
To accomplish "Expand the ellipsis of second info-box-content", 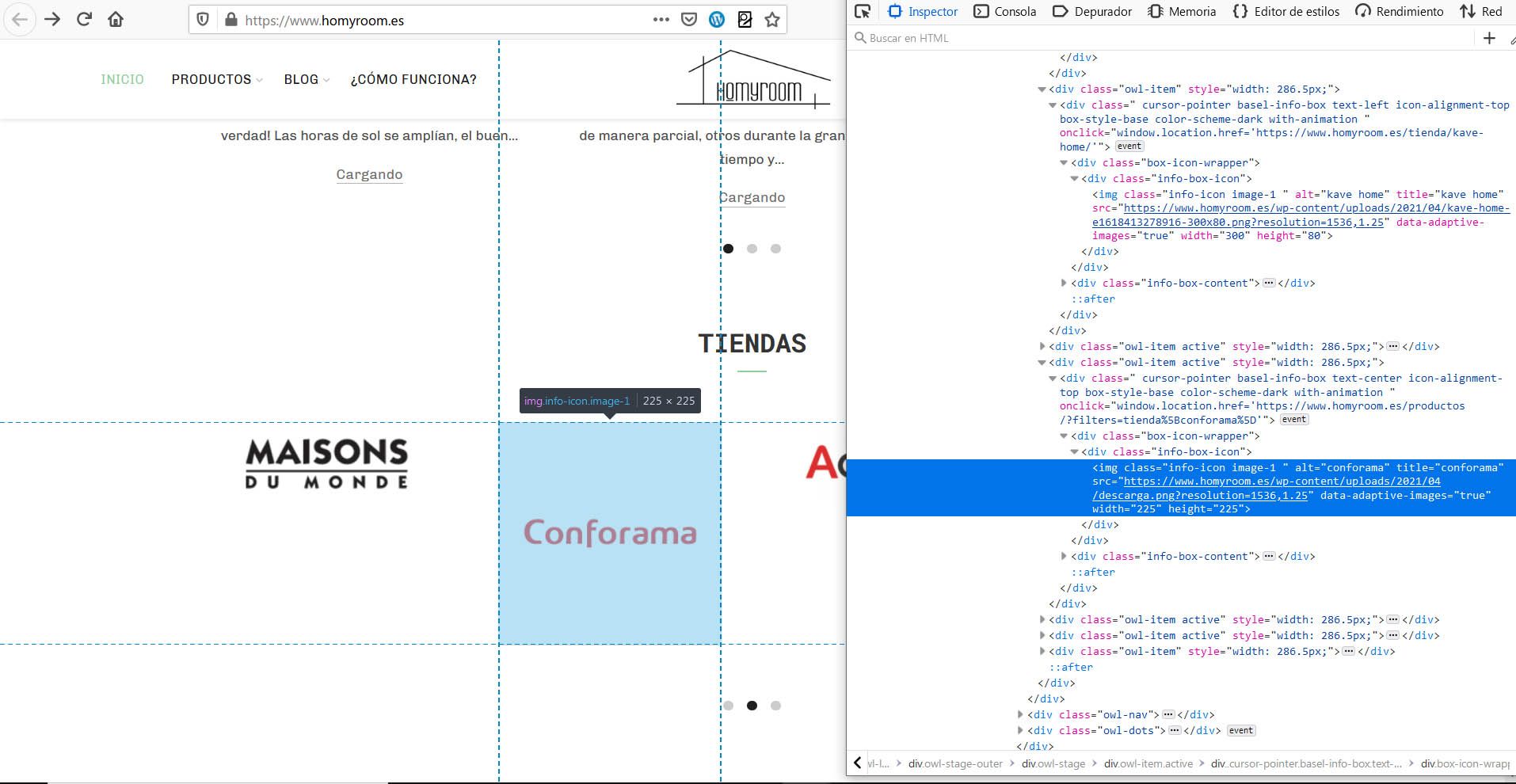I will pyautogui.click(x=1269, y=556).
